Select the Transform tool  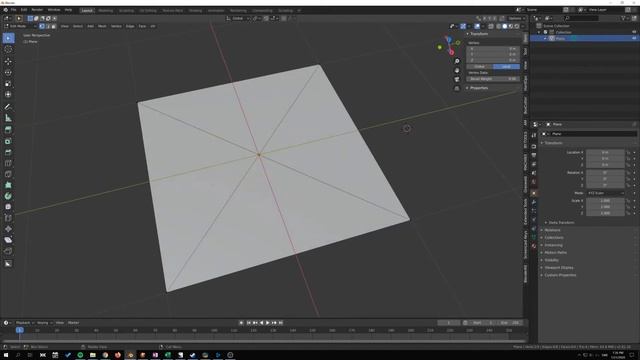tap(8, 95)
